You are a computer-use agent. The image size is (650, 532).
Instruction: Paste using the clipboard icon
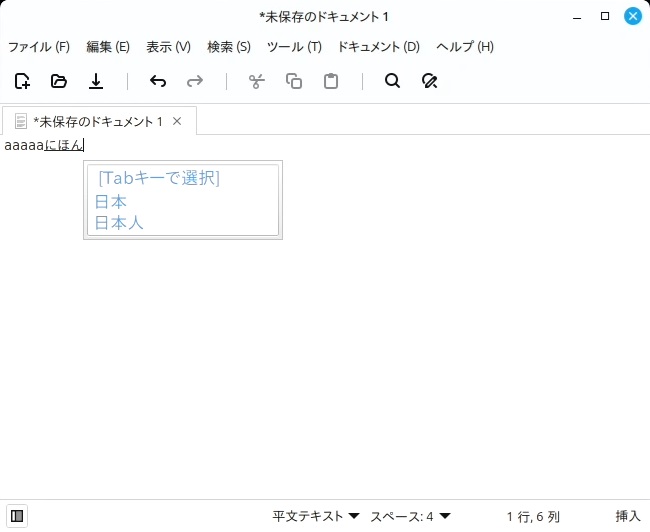[331, 81]
